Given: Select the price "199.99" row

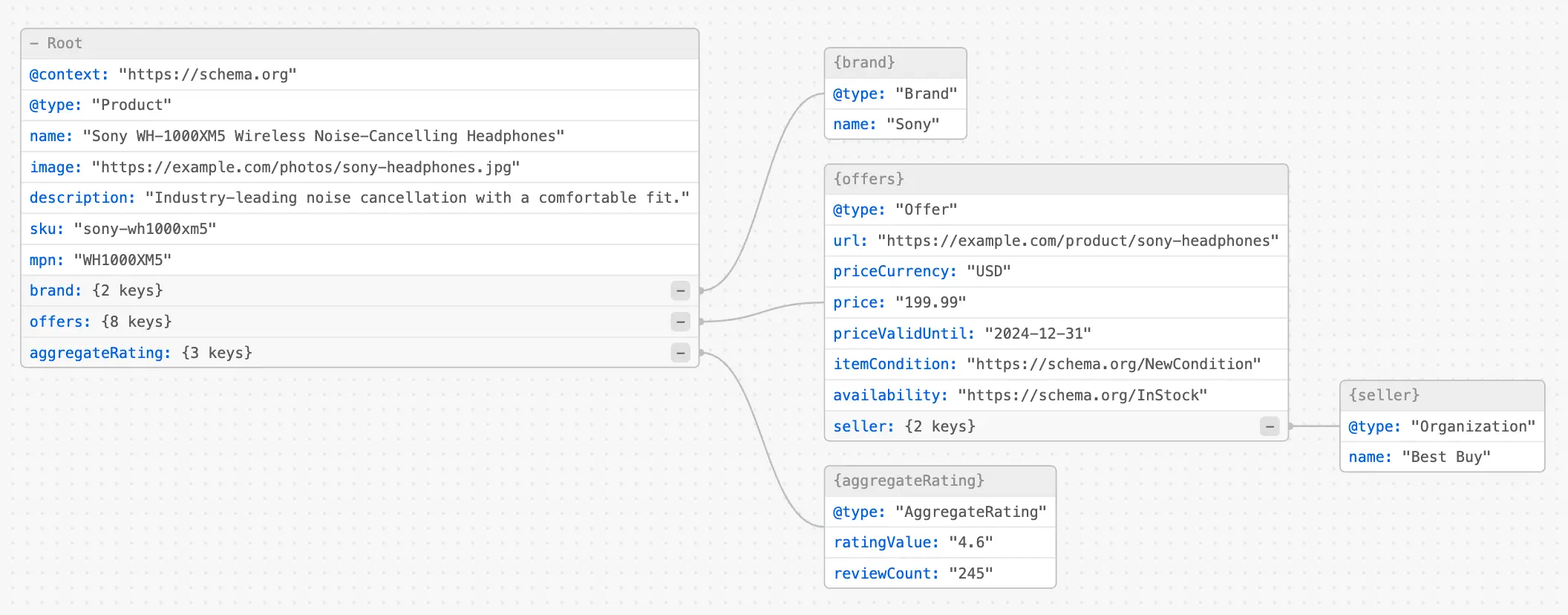Looking at the screenshot, I should click(x=1056, y=302).
